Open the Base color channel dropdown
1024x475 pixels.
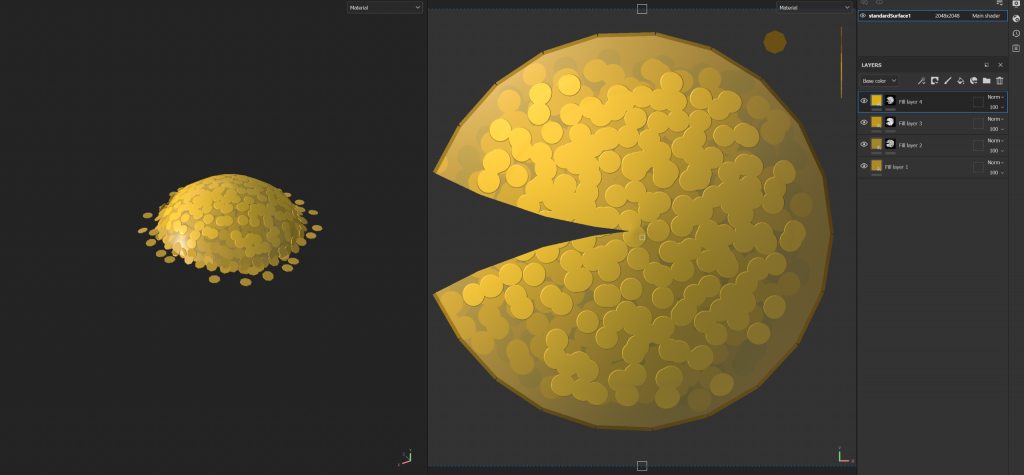click(879, 81)
